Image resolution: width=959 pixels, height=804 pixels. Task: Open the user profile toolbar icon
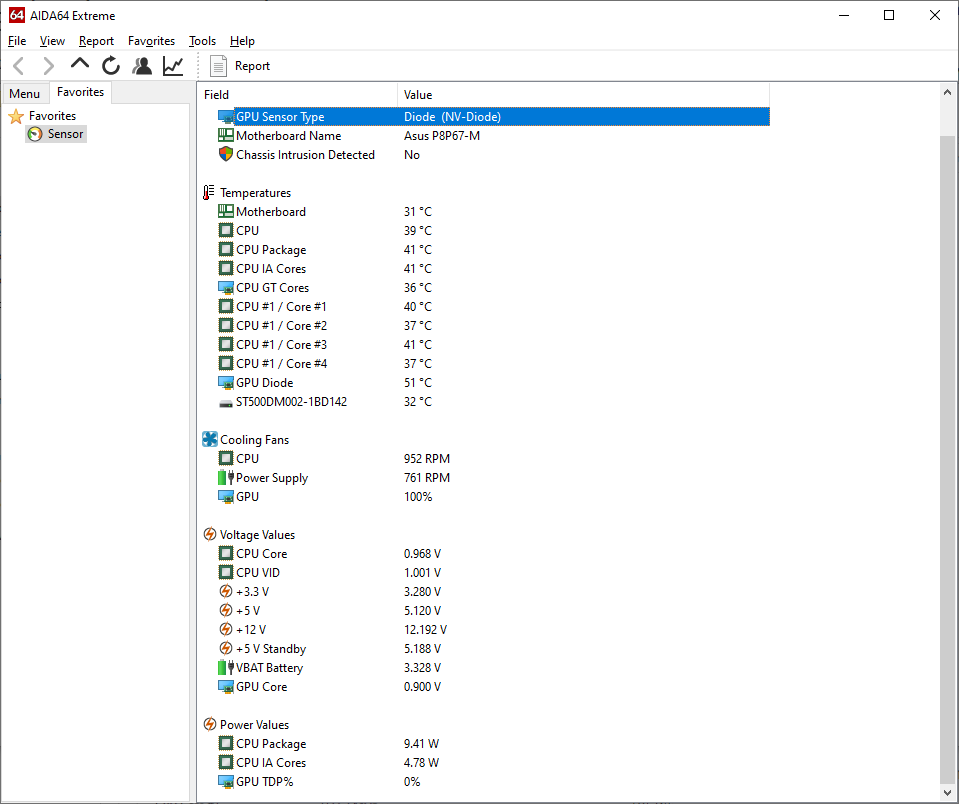(x=142, y=66)
